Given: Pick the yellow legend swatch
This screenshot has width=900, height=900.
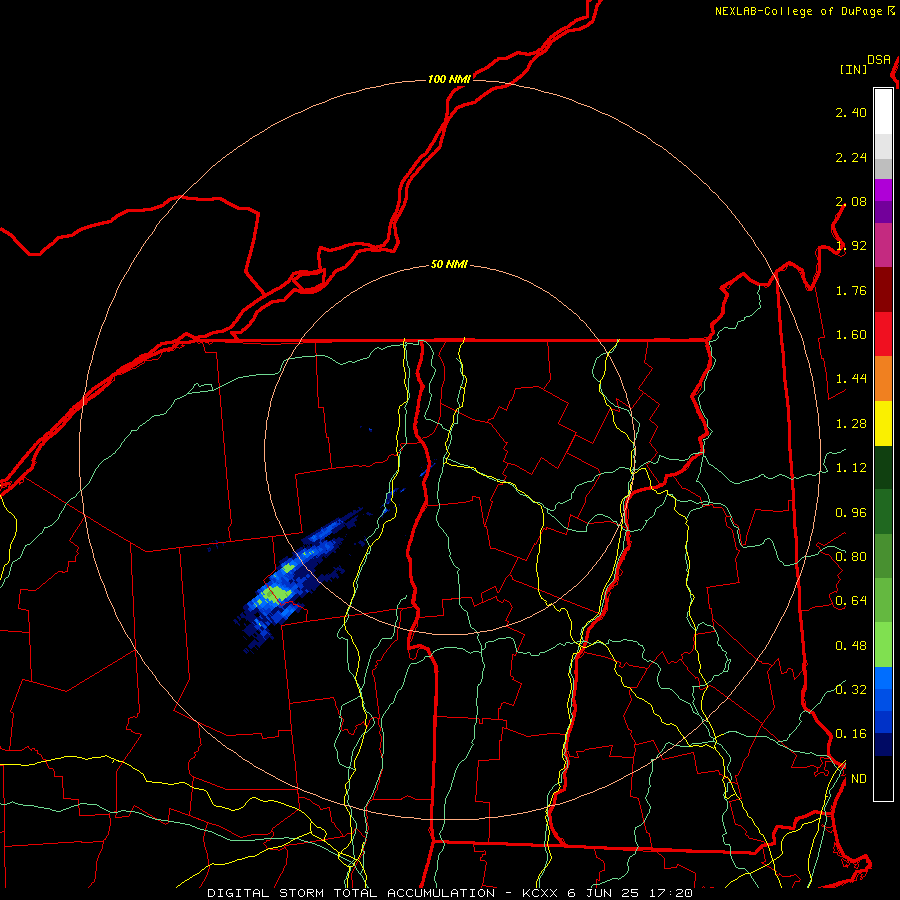Looking at the screenshot, I should pyautogui.click(x=883, y=423).
